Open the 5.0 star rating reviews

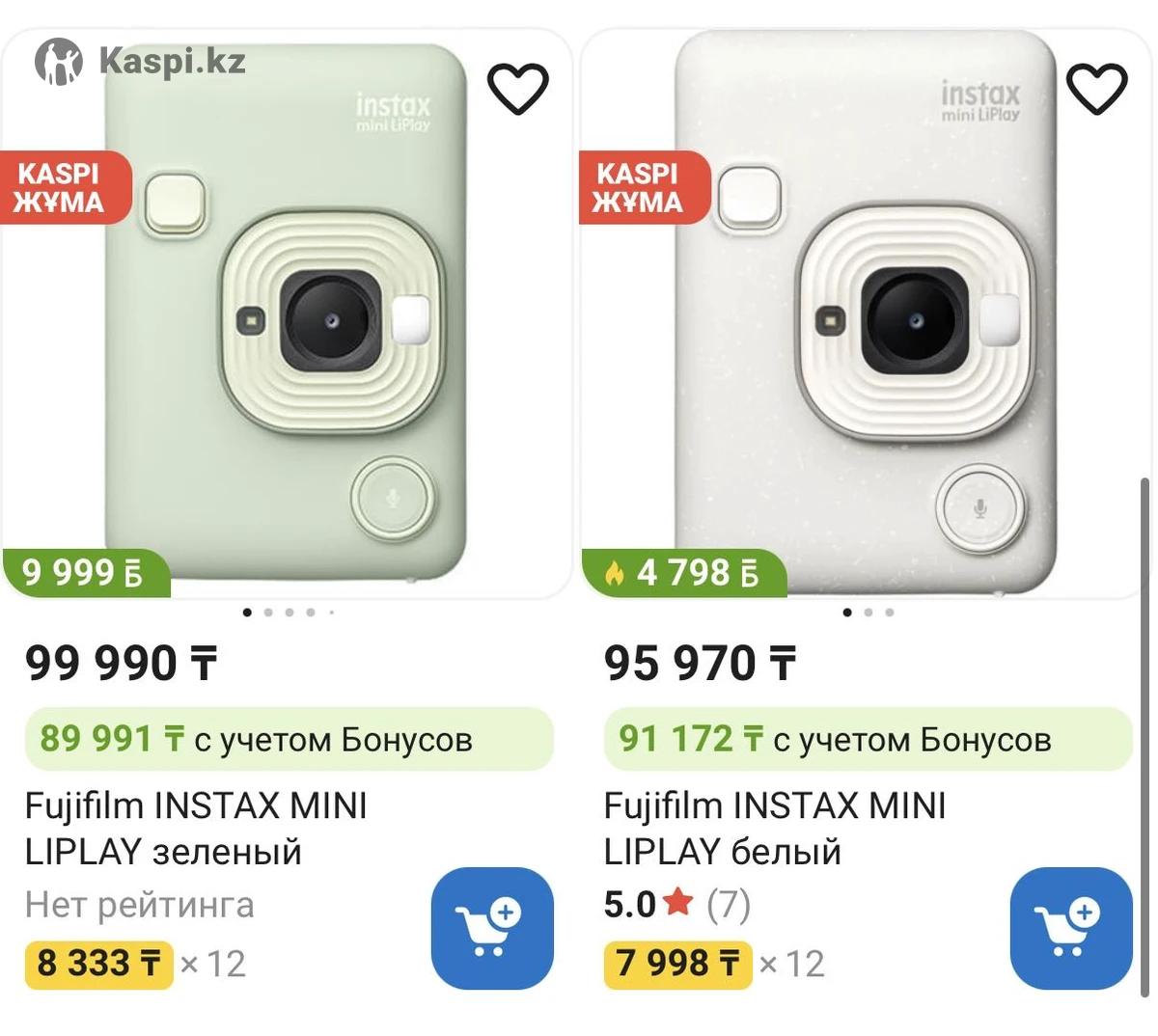tap(676, 905)
